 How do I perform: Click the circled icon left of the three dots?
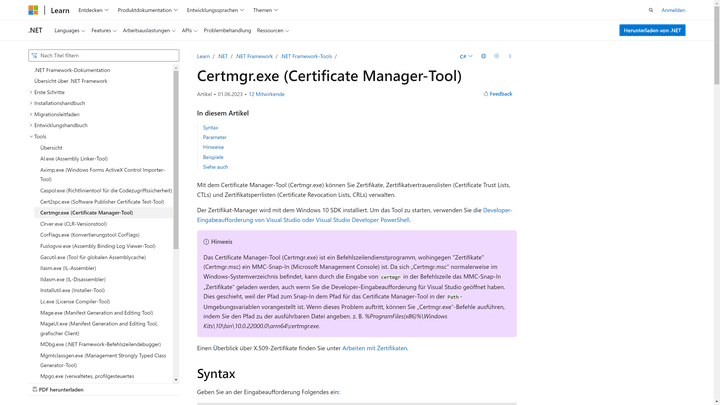point(496,56)
